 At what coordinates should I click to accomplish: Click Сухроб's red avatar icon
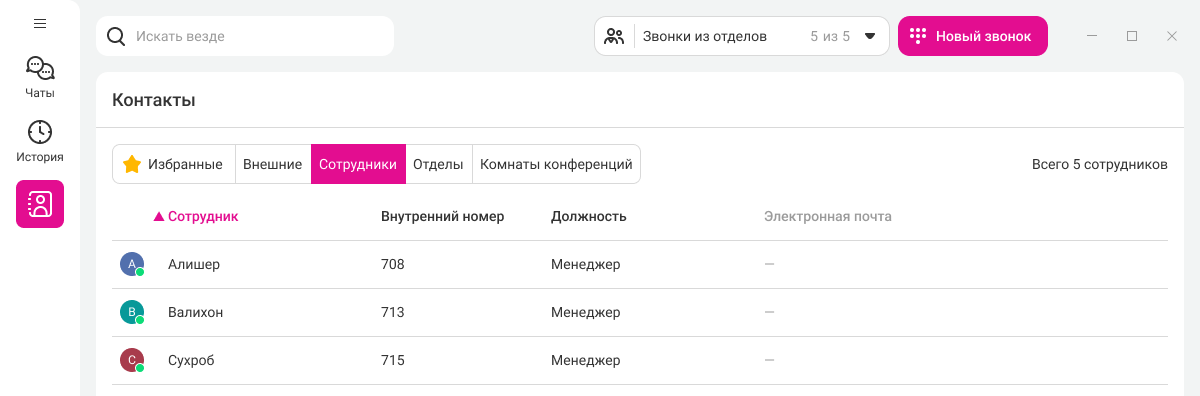(x=132, y=361)
